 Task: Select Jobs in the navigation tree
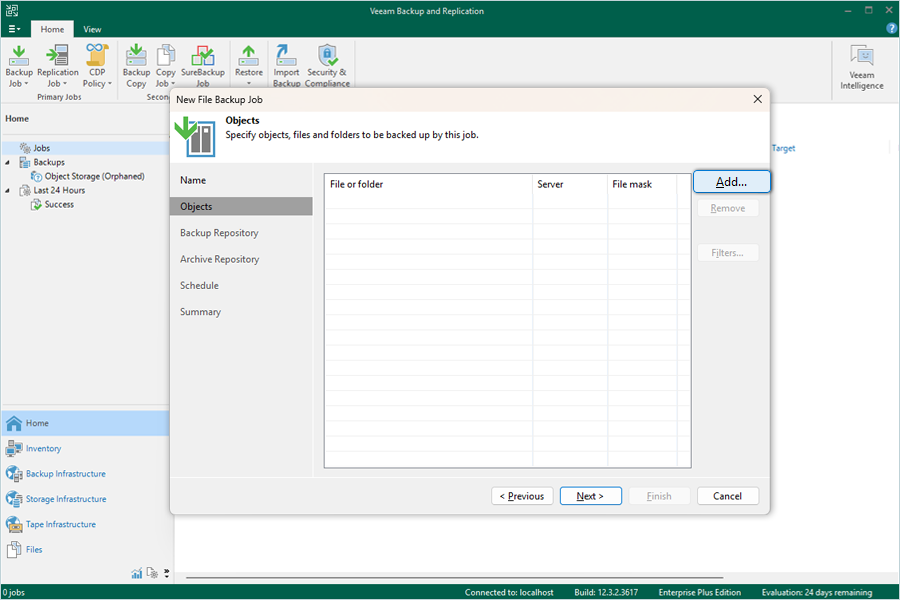tap(41, 148)
